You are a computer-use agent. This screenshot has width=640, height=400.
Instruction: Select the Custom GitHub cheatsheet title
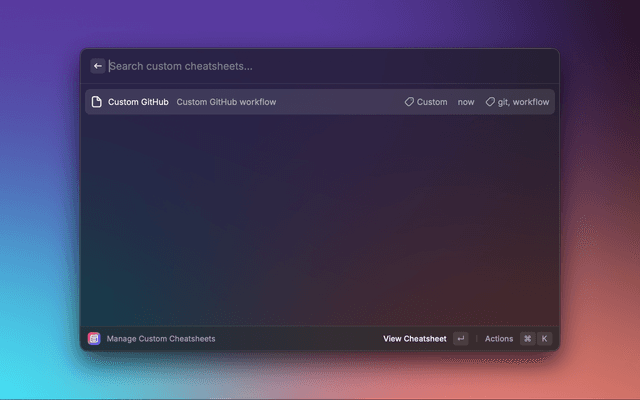138,102
